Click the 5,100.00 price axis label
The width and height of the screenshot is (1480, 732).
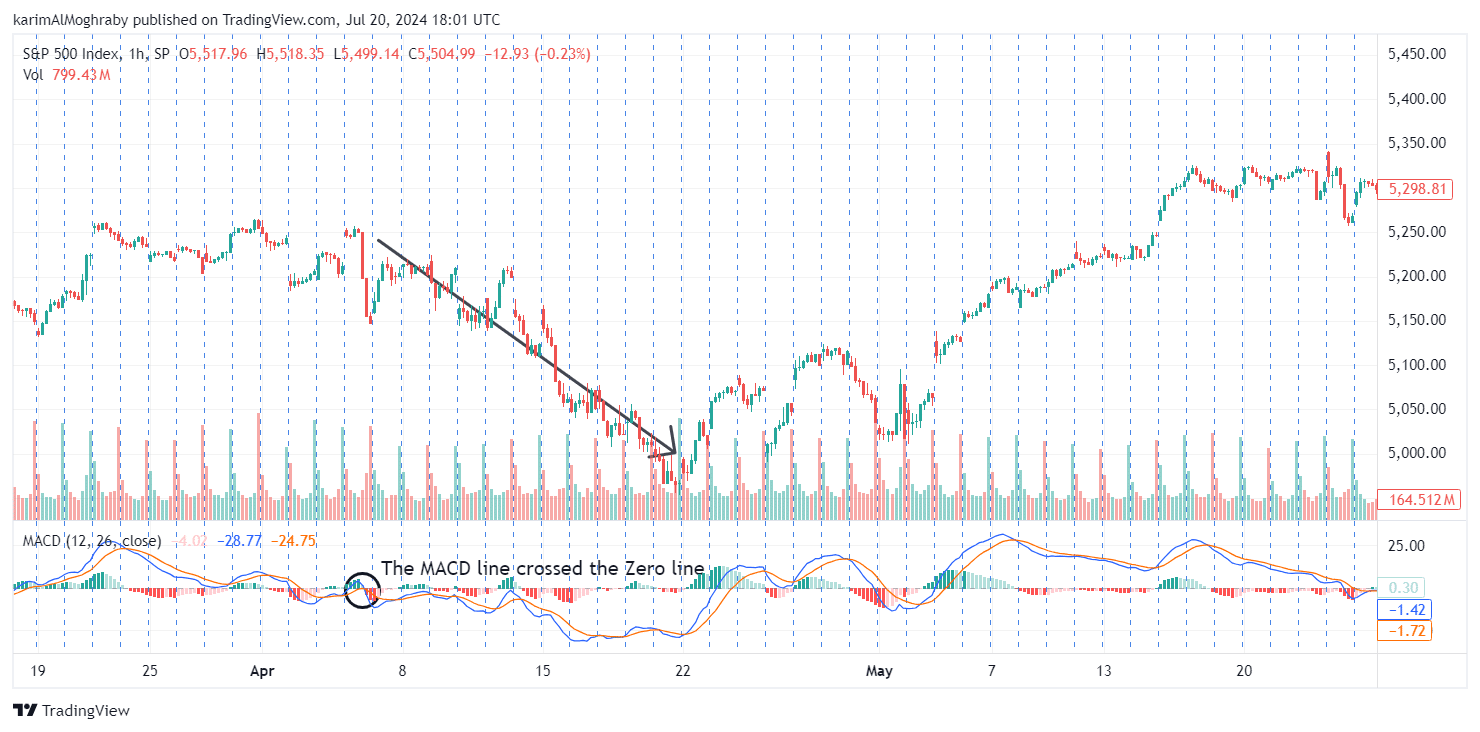click(1417, 364)
